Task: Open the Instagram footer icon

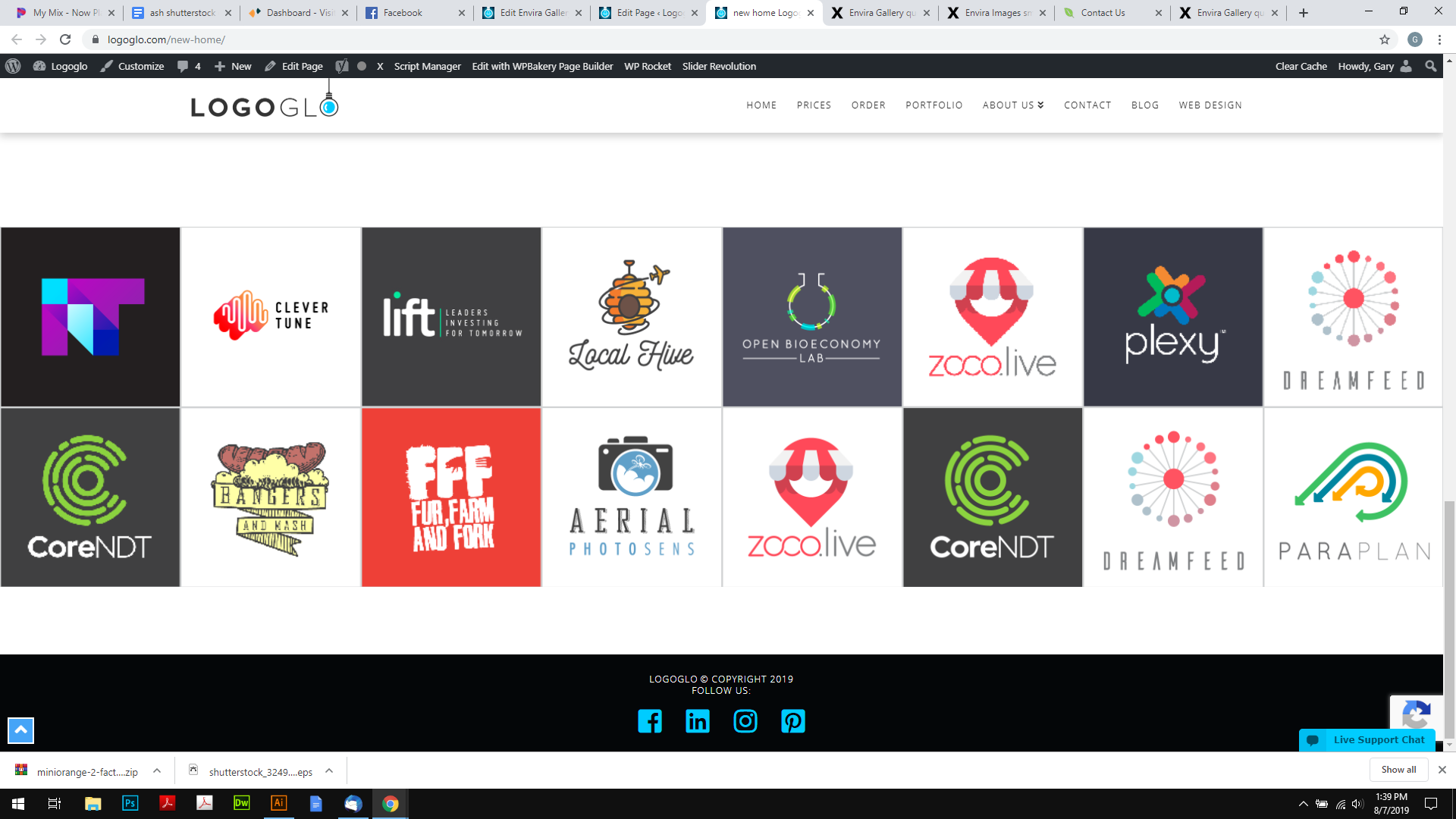Action: pyautogui.click(x=745, y=721)
